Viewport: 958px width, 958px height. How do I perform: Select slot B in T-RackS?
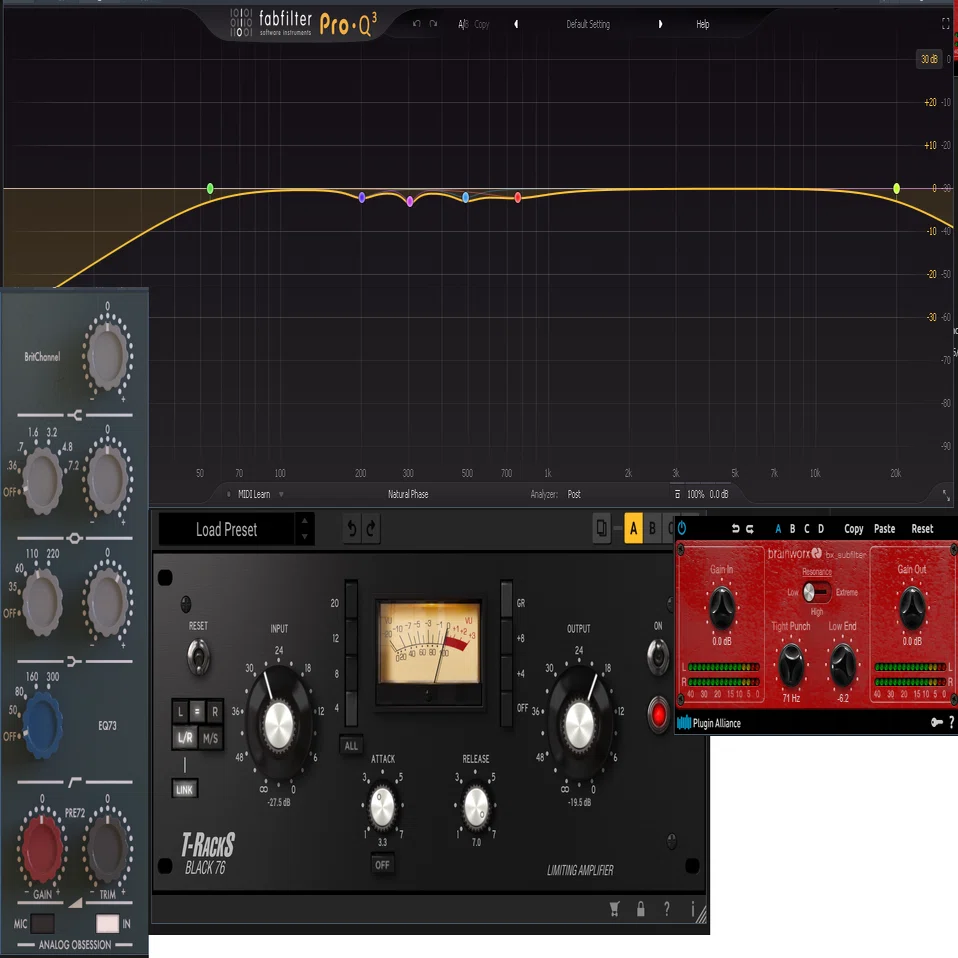[x=652, y=528]
